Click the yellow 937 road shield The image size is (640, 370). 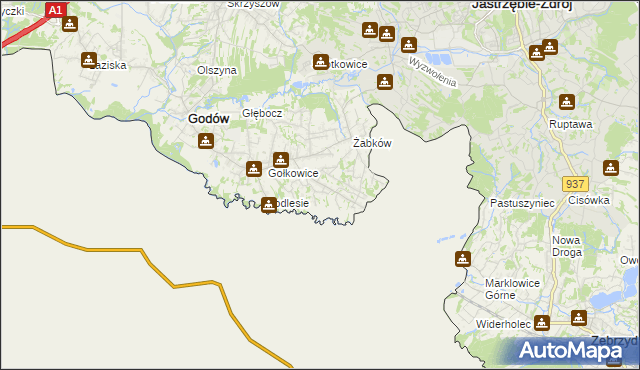575,184
